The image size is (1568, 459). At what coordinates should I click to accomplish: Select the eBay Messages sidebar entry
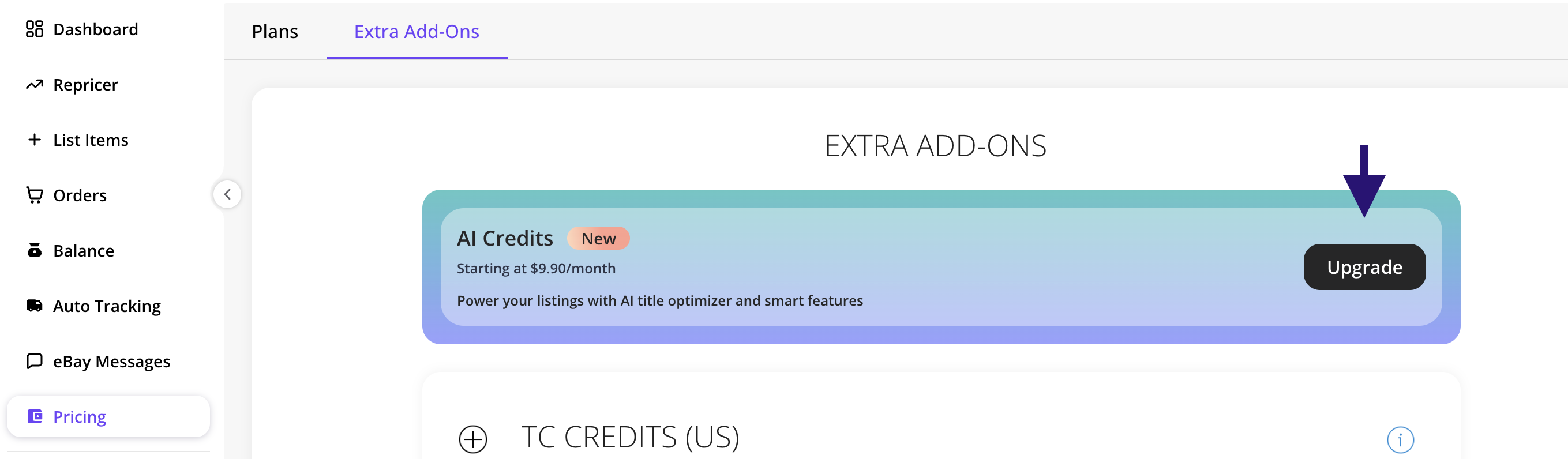111,361
